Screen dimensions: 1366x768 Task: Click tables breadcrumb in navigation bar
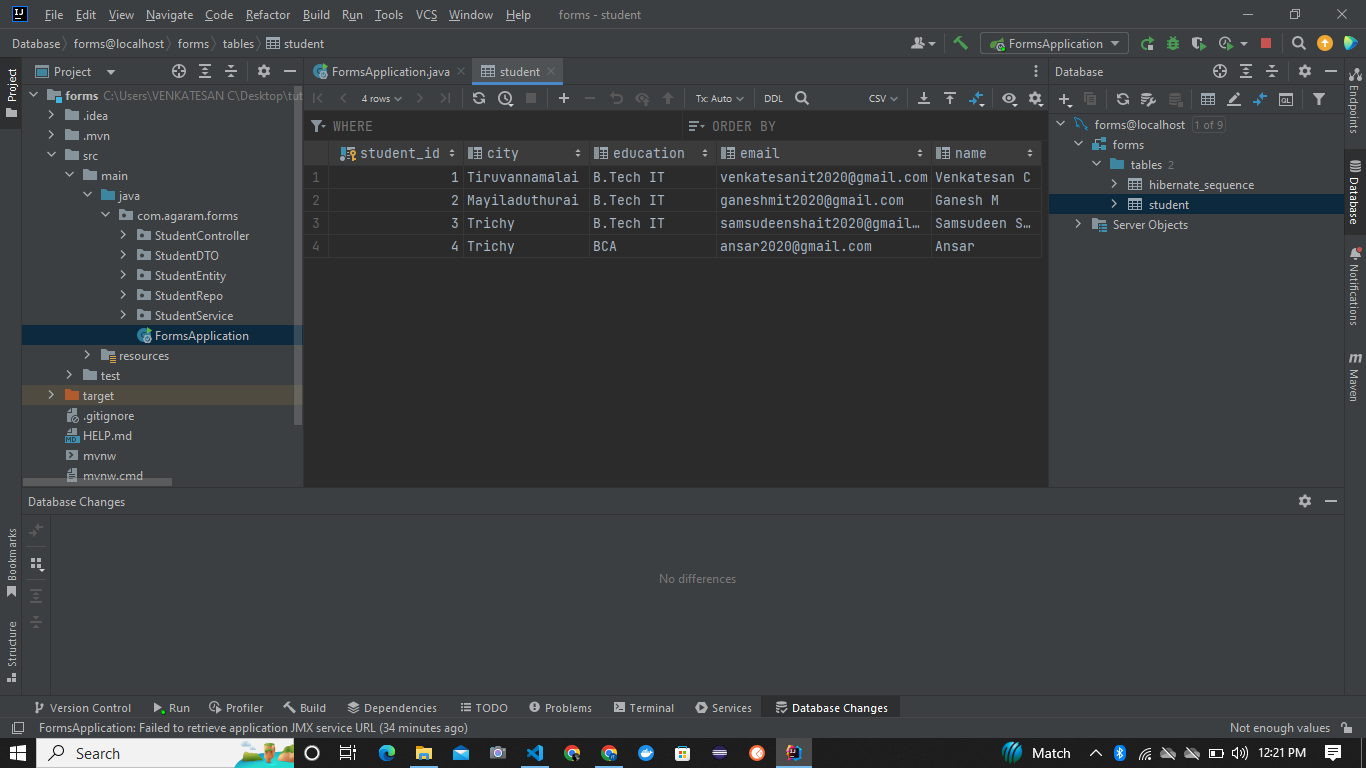pyautogui.click(x=238, y=43)
